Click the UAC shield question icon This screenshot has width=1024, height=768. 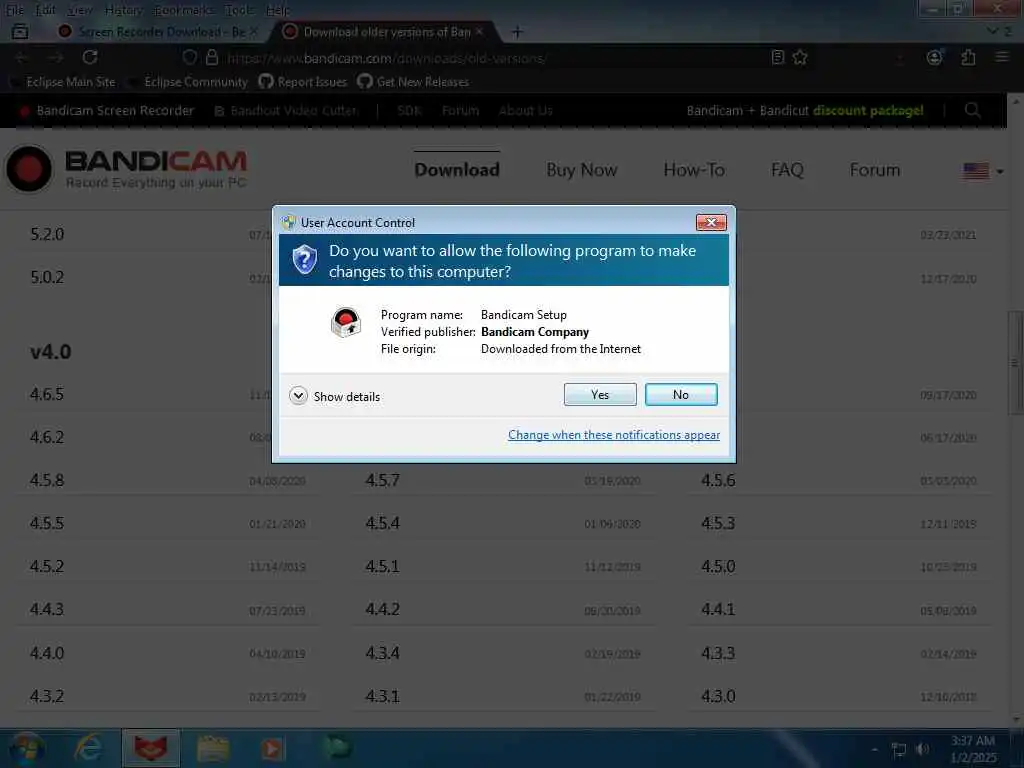pyautogui.click(x=304, y=259)
